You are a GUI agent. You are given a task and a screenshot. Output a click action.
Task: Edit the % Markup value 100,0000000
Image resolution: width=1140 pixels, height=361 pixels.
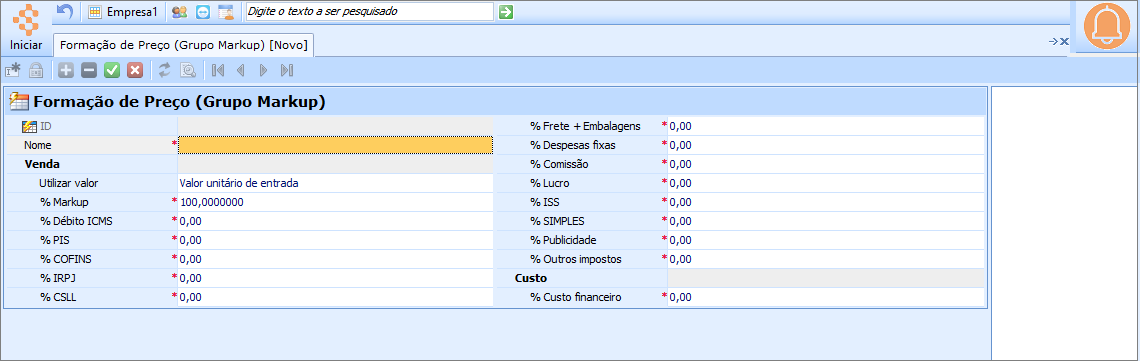coord(336,202)
